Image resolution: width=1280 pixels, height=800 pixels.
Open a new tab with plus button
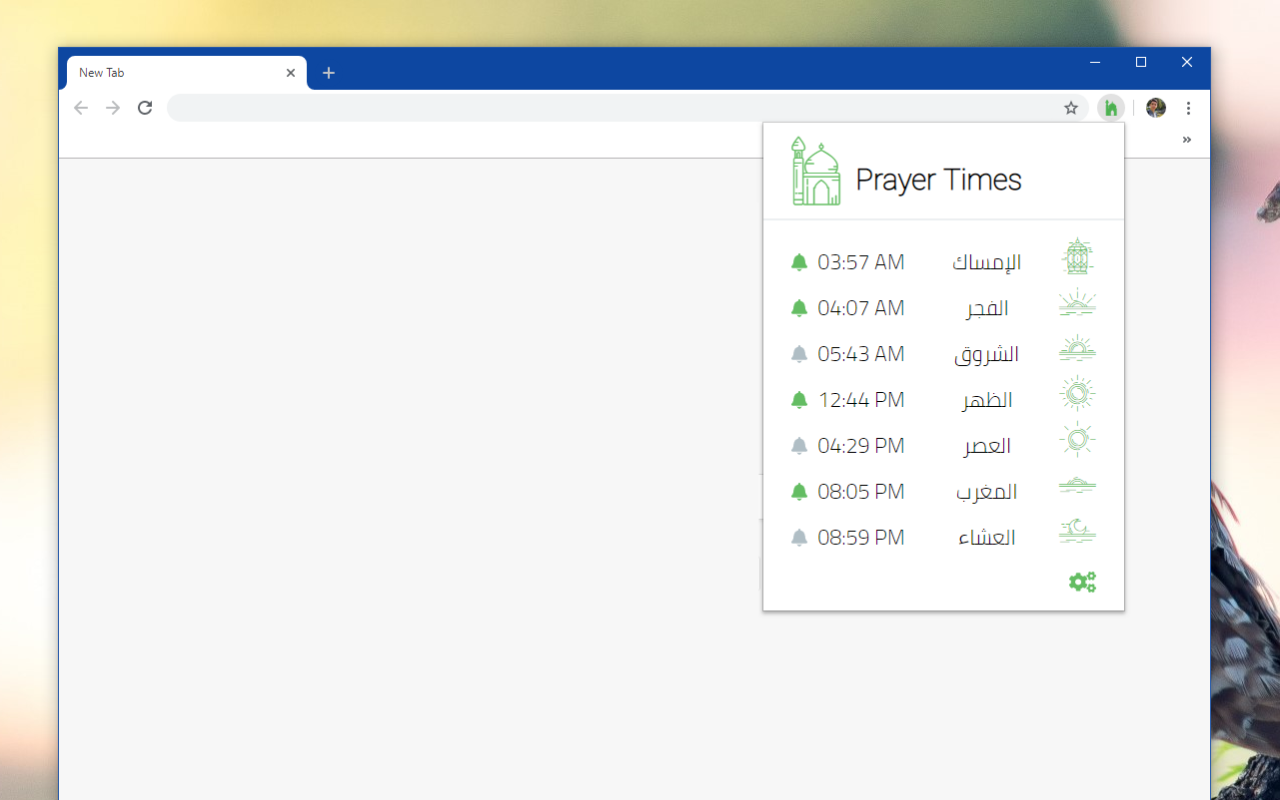coord(328,73)
